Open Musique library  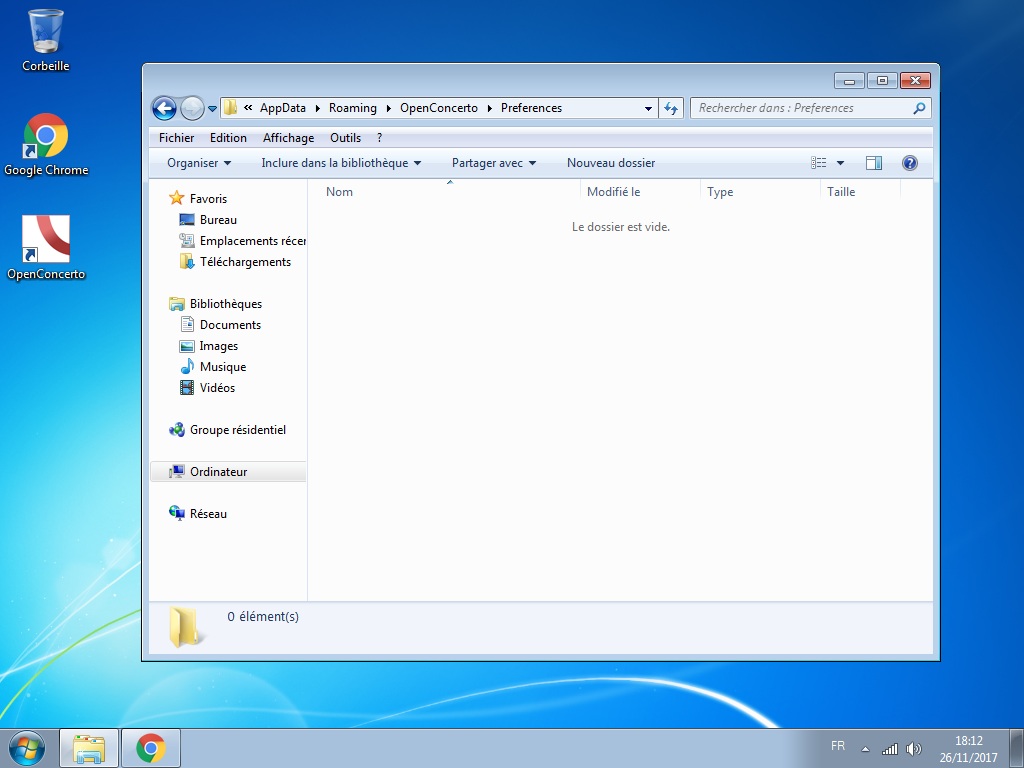223,367
